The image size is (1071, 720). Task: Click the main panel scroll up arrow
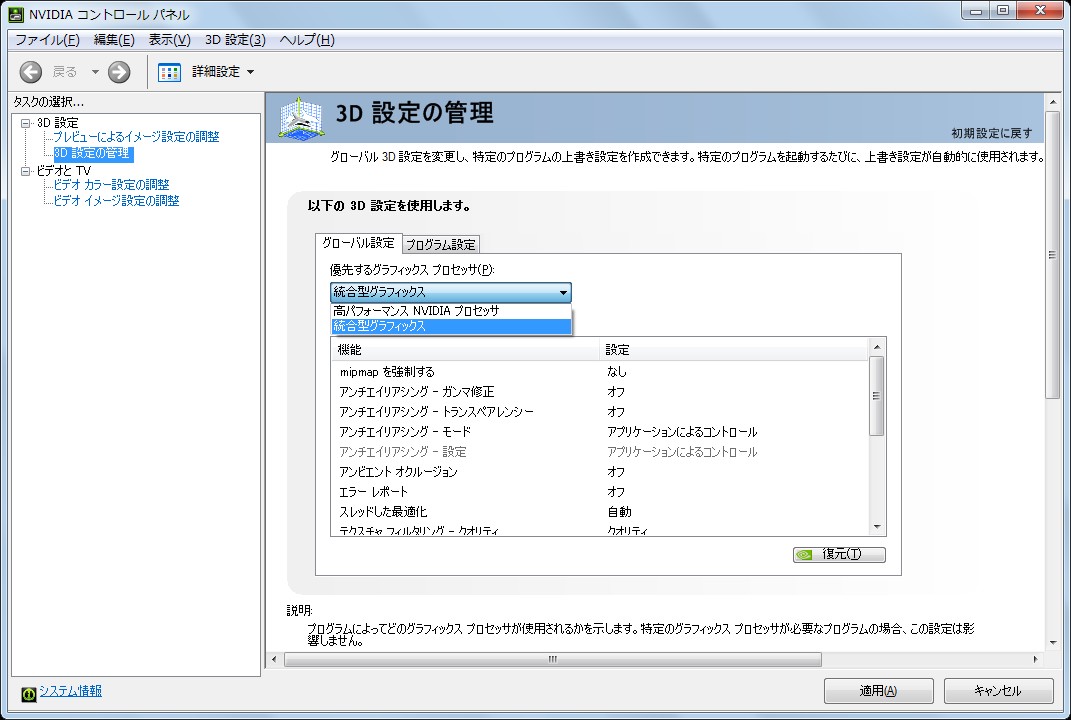1053,102
